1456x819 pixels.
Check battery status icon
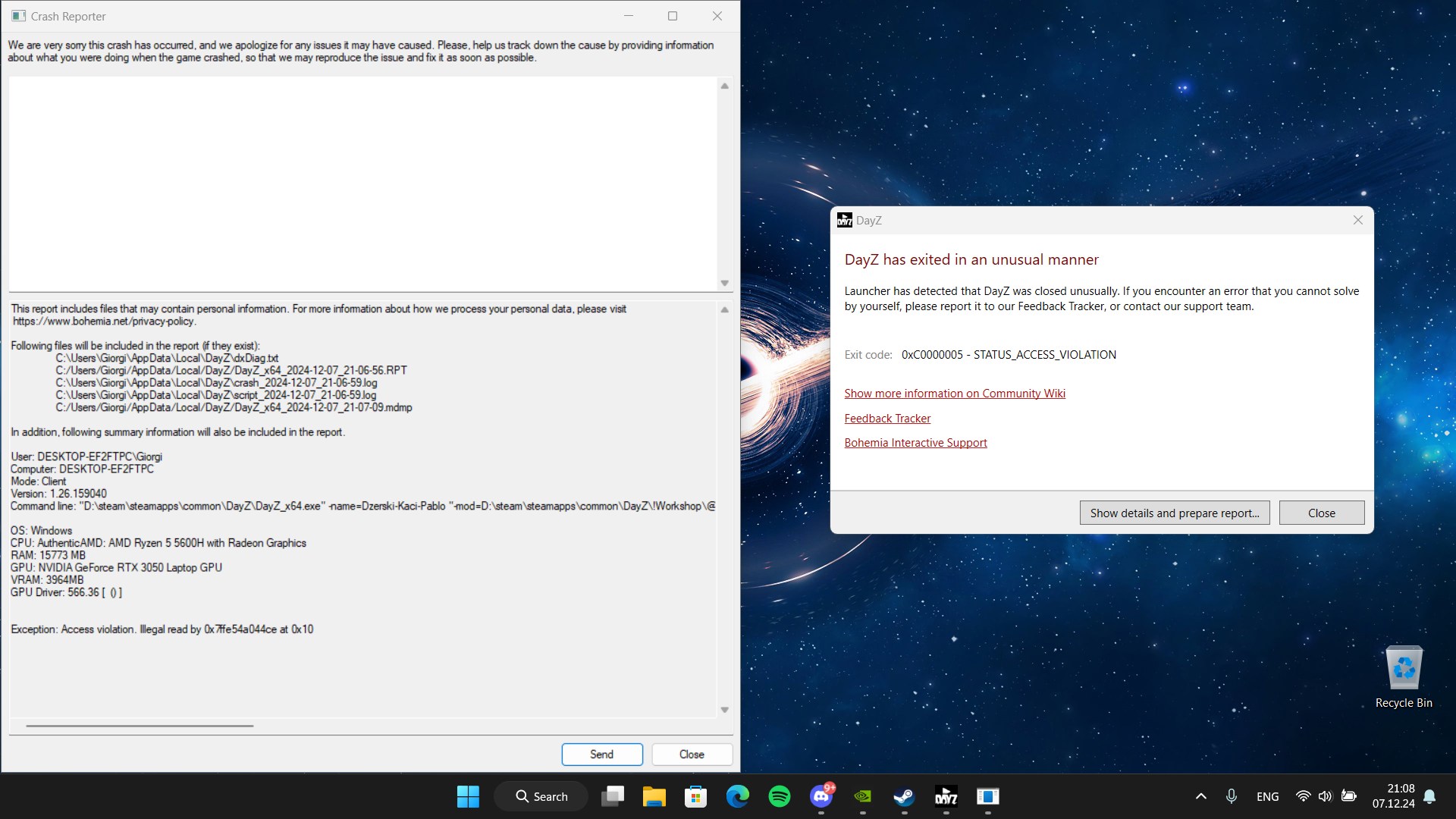[x=1348, y=796]
